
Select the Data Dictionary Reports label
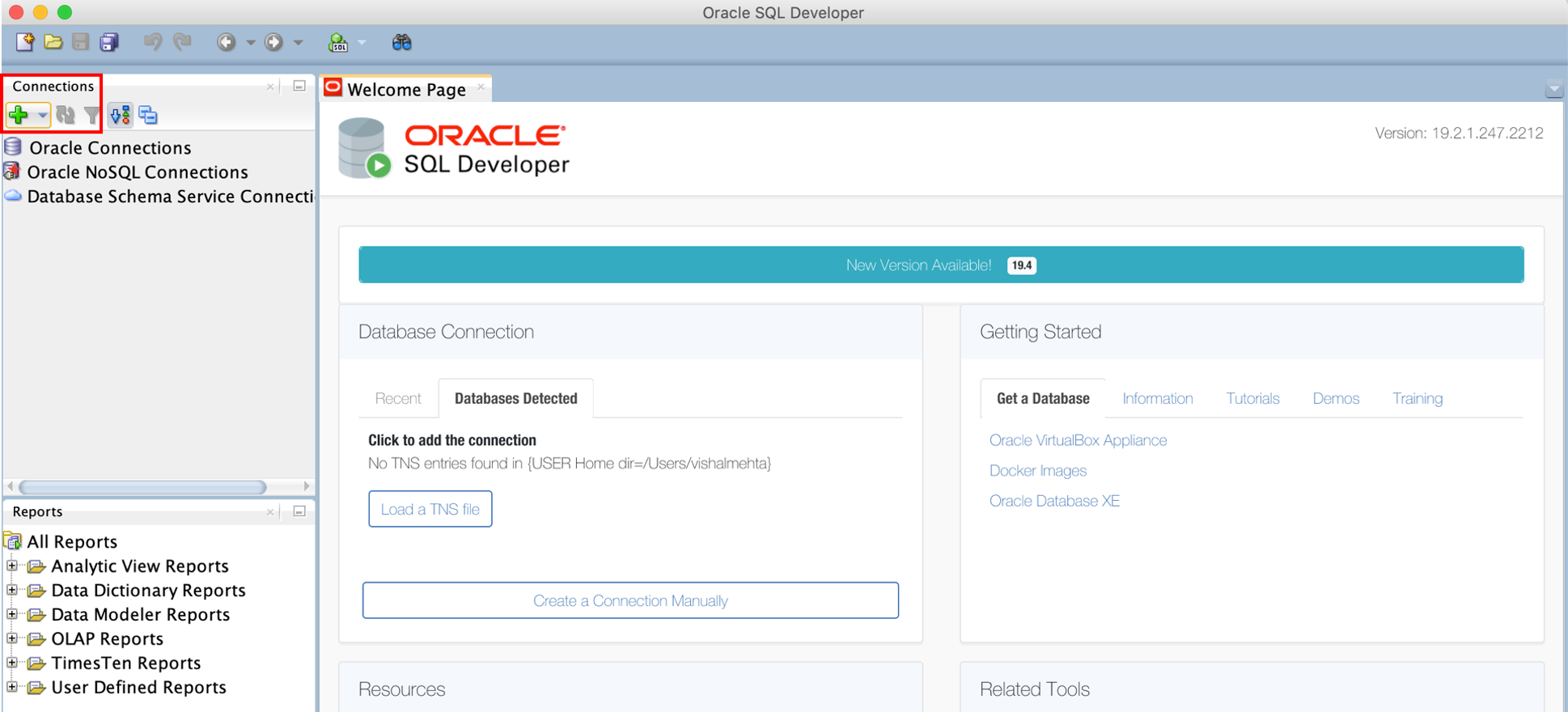pyautogui.click(x=148, y=591)
